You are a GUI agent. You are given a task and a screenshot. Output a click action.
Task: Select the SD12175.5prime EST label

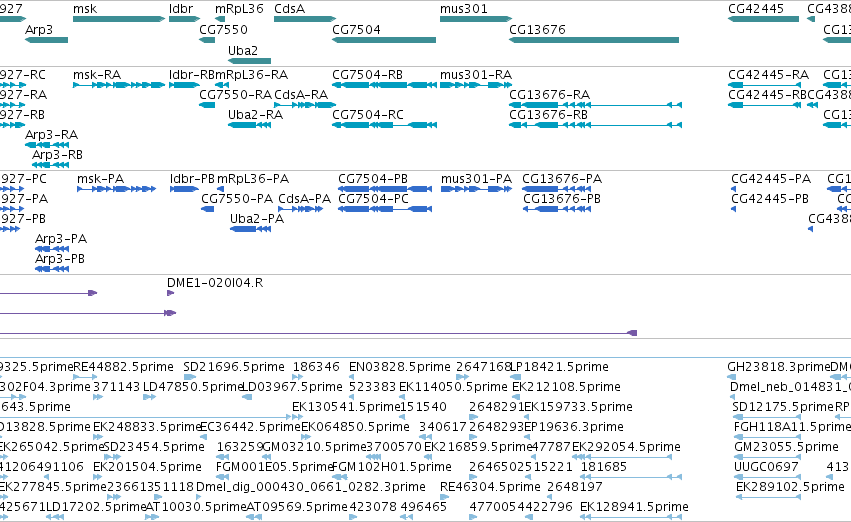(783, 407)
